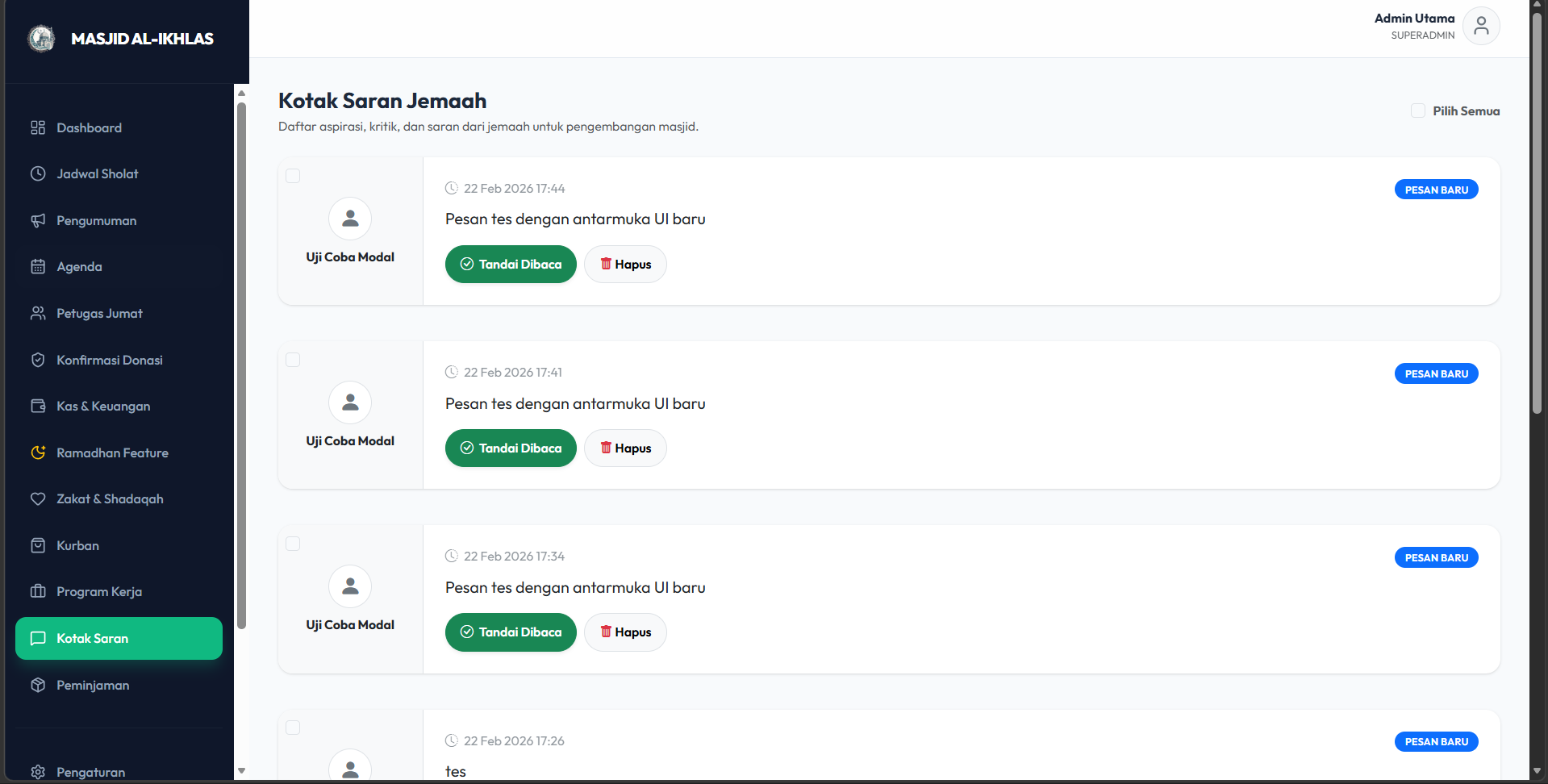
Task: Select the checkbox on the 17:44 message card
Action: pos(293,176)
